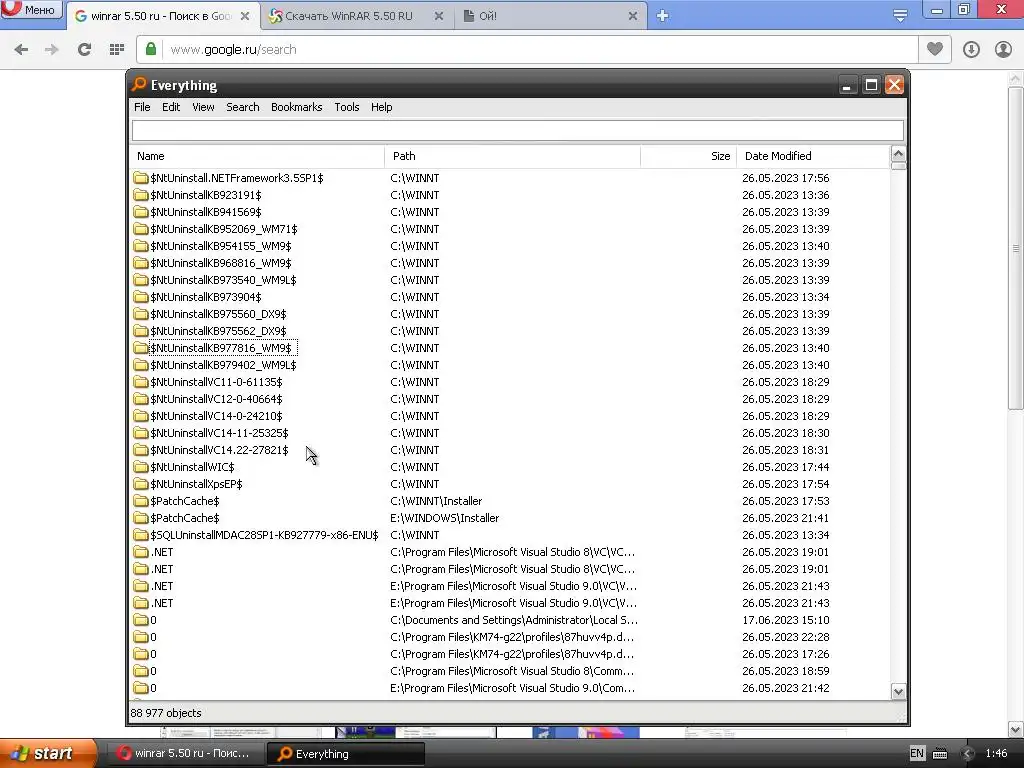Select $NtUninstallVC14-0-24210$ entry
Viewport: 1024px width, 768px height.
pyautogui.click(x=216, y=416)
